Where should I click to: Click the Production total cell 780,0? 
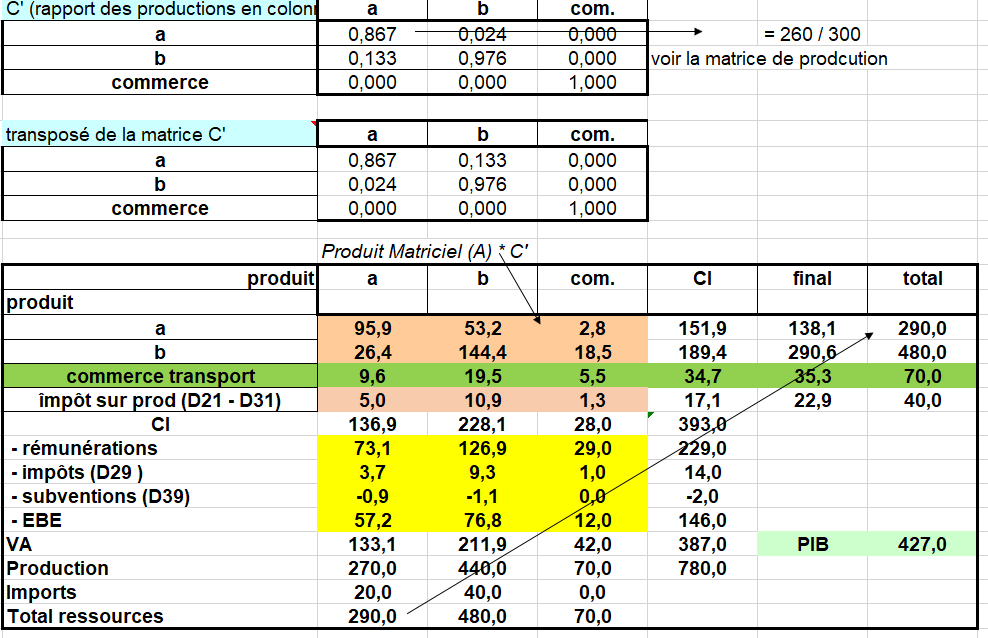[x=702, y=568]
